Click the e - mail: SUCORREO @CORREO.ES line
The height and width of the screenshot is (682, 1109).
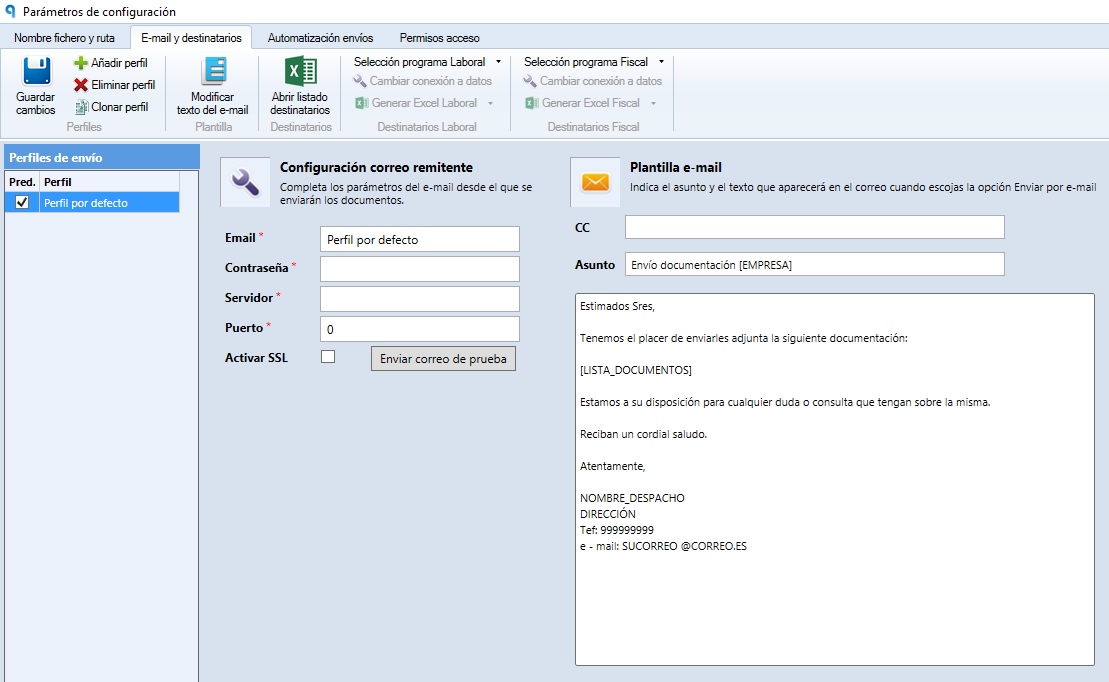click(x=663, y=546)
